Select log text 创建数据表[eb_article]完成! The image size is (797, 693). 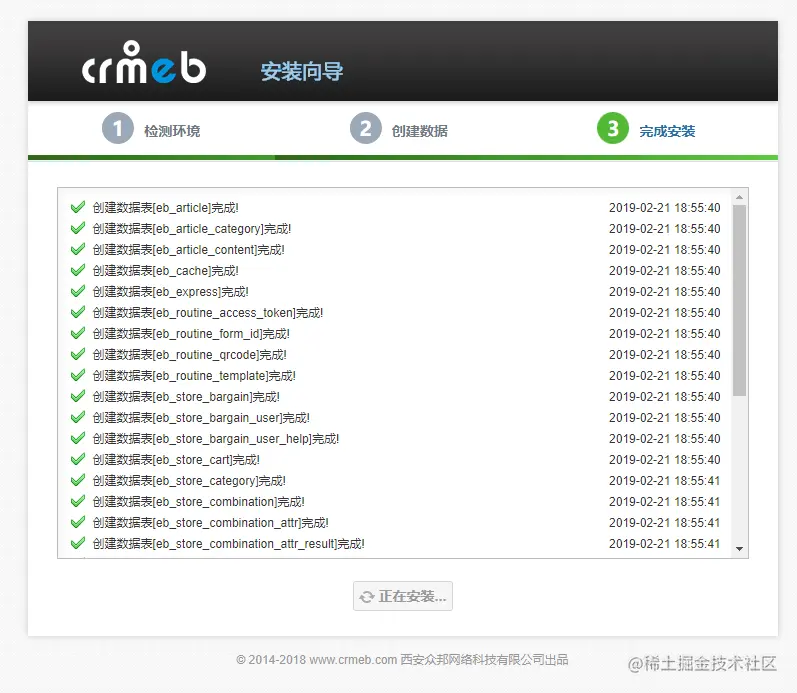coord(165,207)
